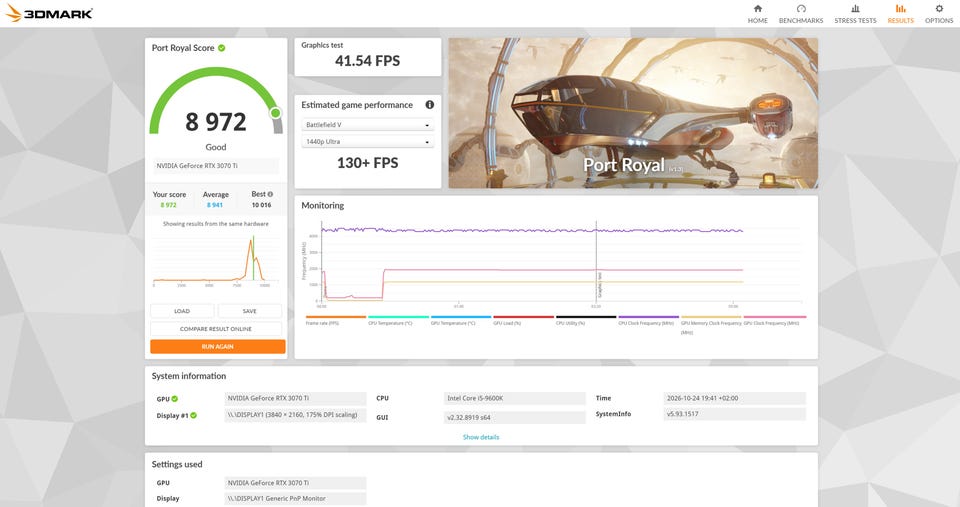Click the Best score 10 016
The width and height of the screenshot is (960, 507).
coord(261,205)
